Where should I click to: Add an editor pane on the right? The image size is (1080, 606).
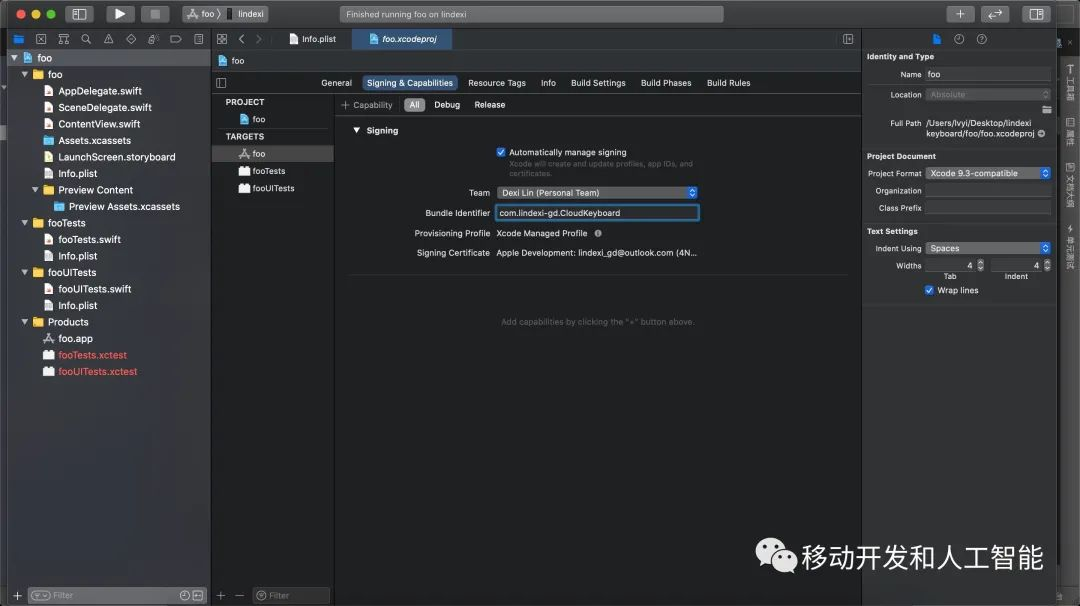pyautogui.click(x=848, y=39)
